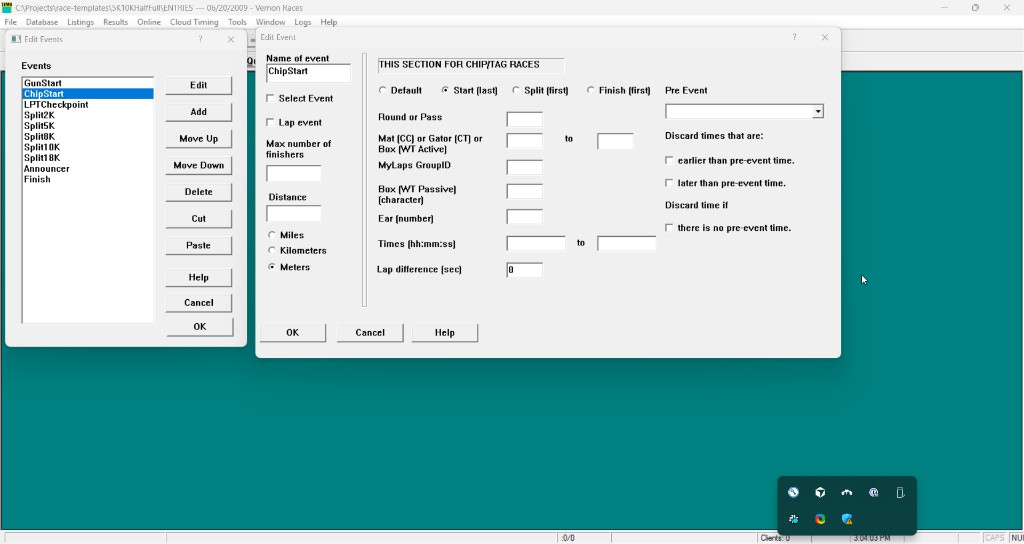Select the Finish (first) radio button
The height and width of the screenshot is (544, 1024).
coord(591,90)
